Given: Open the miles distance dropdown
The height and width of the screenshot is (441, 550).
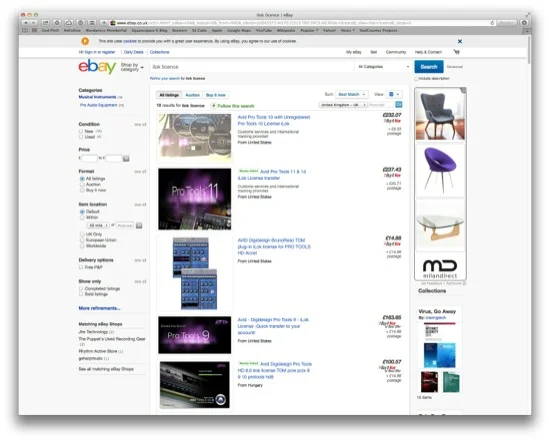Looking at the screenshot, I should coord(98,225).
